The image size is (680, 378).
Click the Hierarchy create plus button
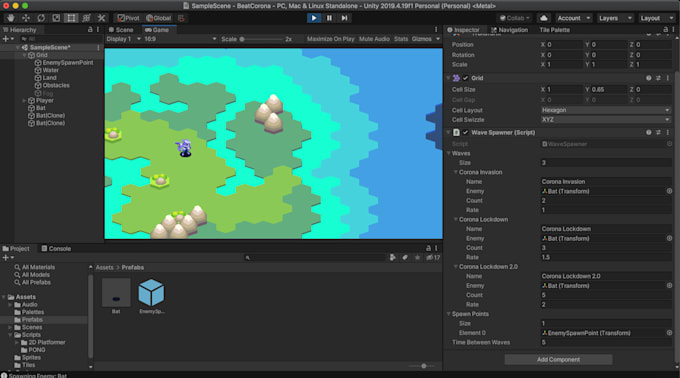[7, 39]
